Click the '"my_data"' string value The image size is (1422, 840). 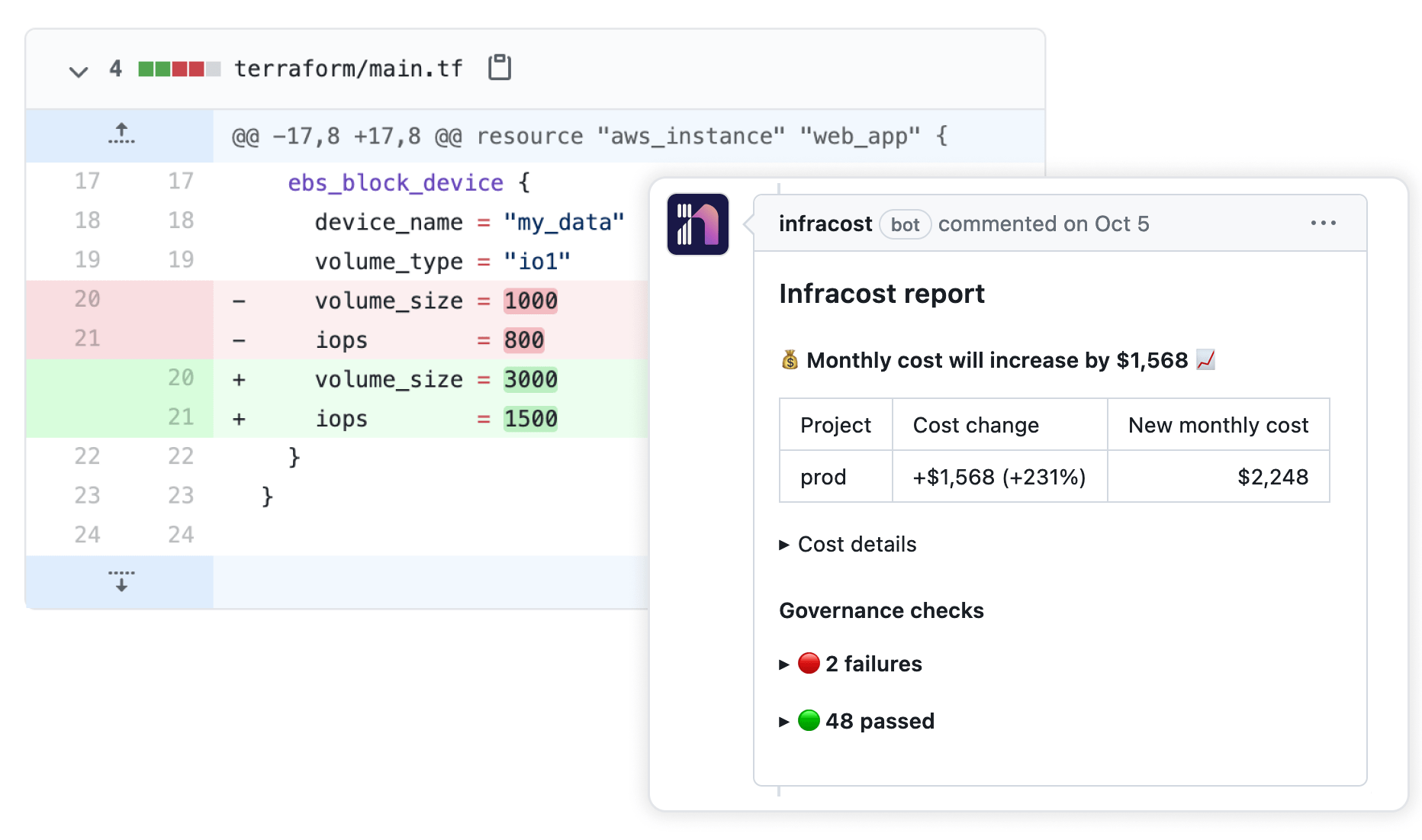[564, 222]
